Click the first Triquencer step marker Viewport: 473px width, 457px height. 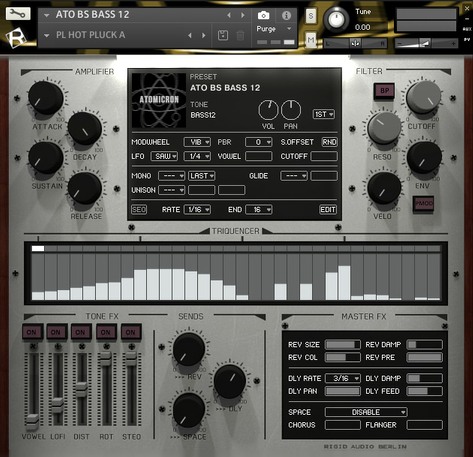(38, 249)
